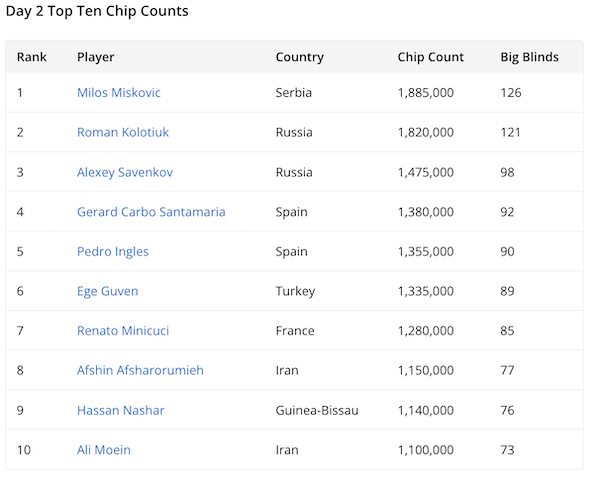Select Gerard Carbo Santamaria player link
Image resolution: width=600 pixels, height=484 pixels.
(x=151, y=212)
